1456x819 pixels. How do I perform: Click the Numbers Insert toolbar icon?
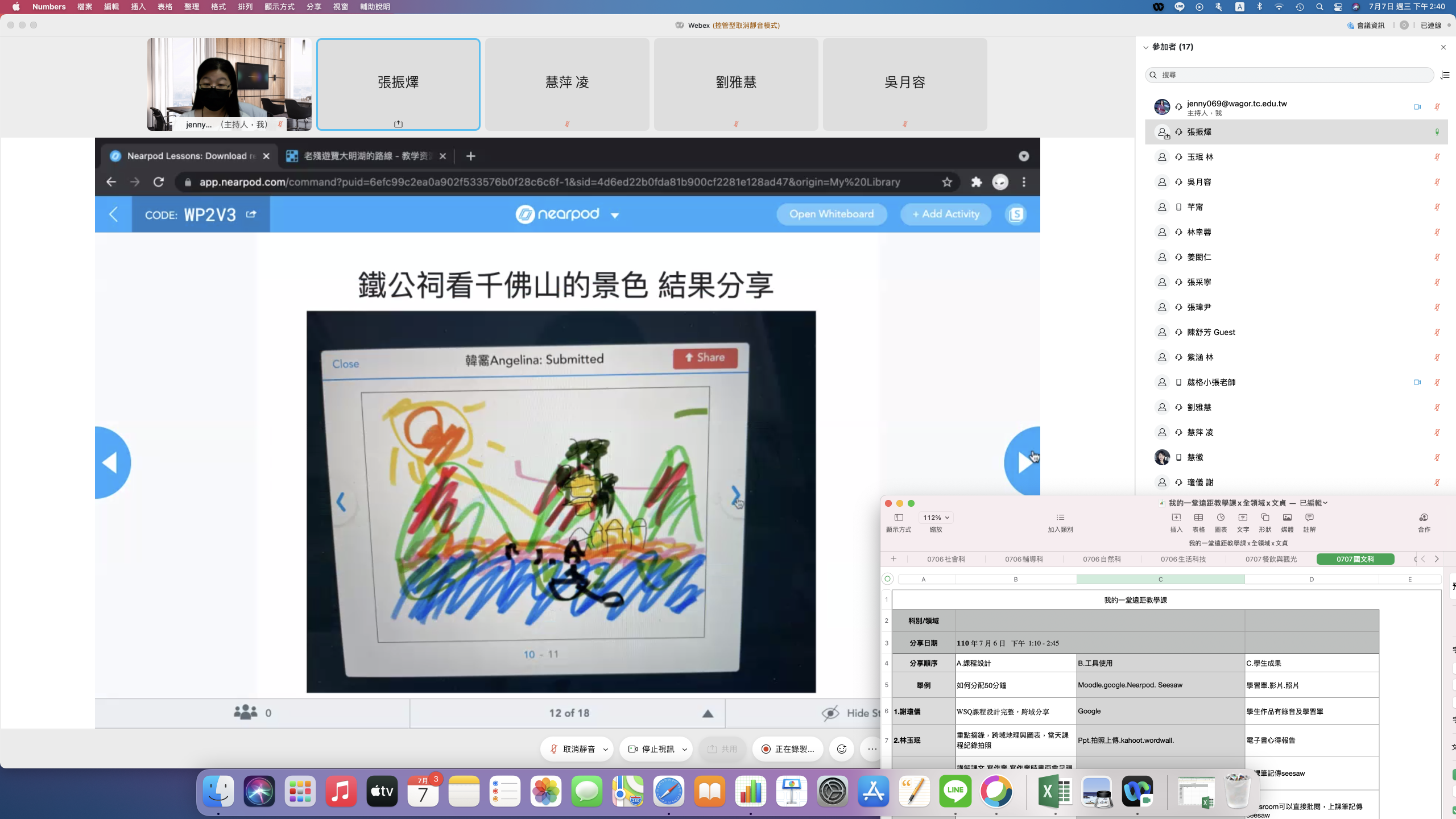1176,518
